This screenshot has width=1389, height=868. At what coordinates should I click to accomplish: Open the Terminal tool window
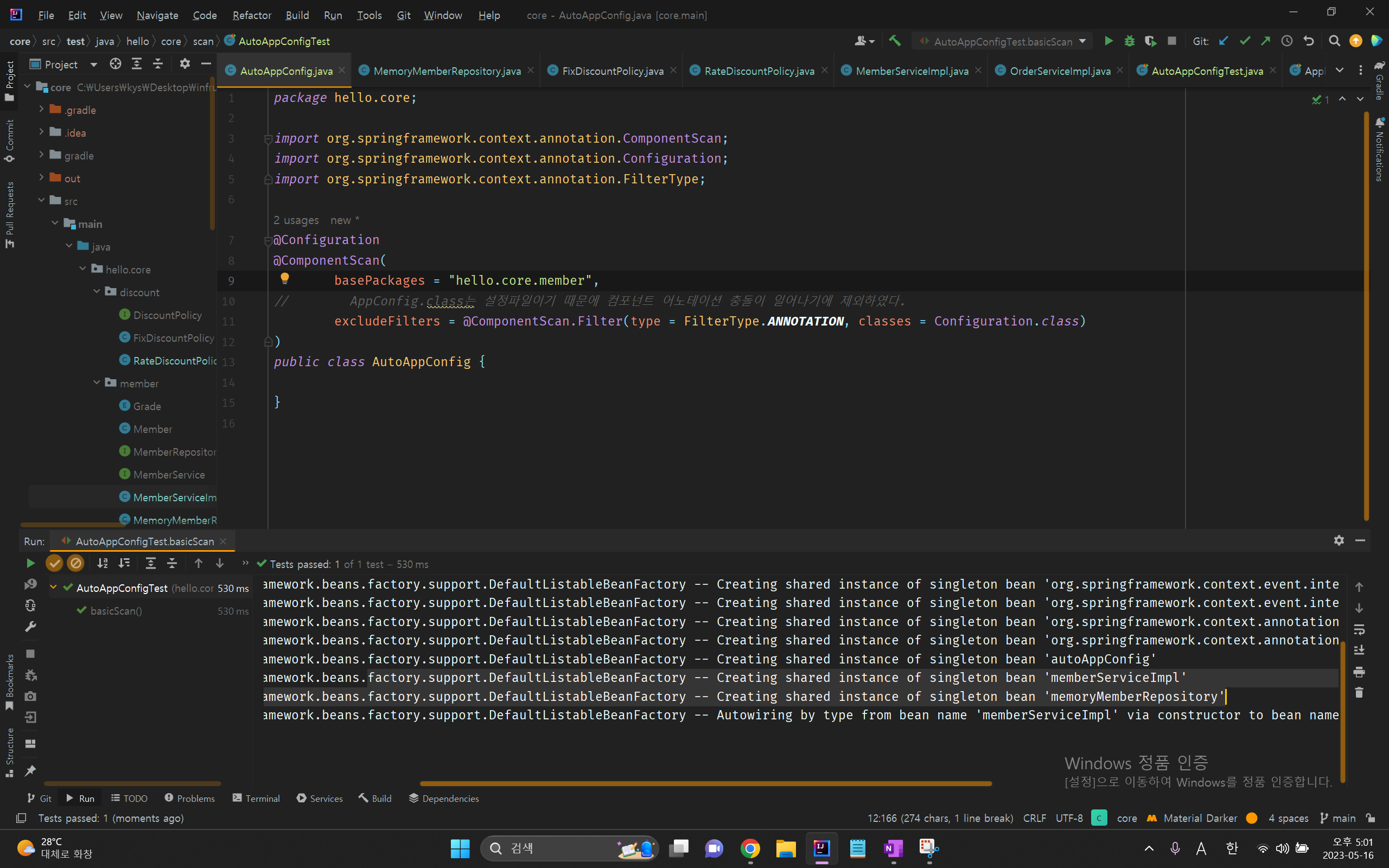[256, 799]
